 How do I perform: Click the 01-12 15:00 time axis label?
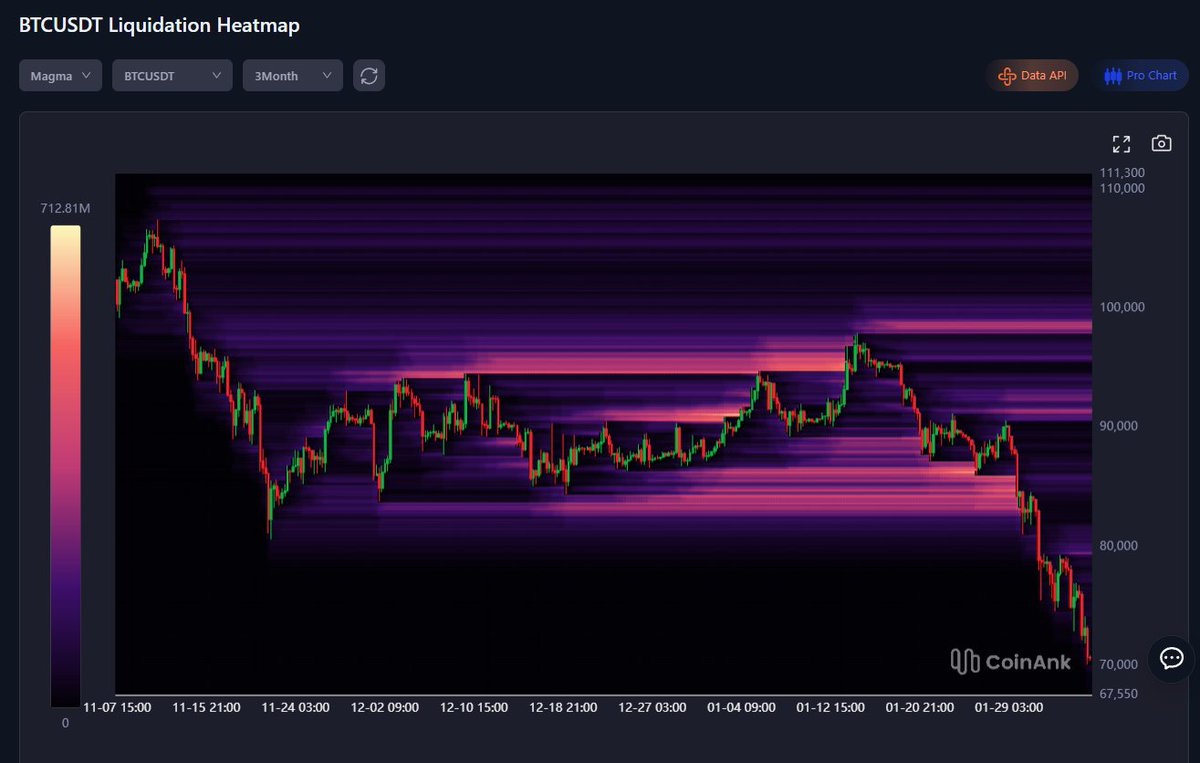(830, 708)
